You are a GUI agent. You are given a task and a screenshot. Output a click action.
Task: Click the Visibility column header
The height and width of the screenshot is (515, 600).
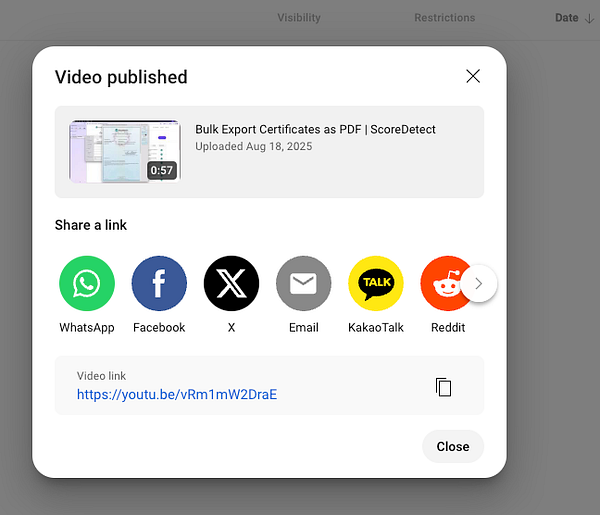click(299, 18)
